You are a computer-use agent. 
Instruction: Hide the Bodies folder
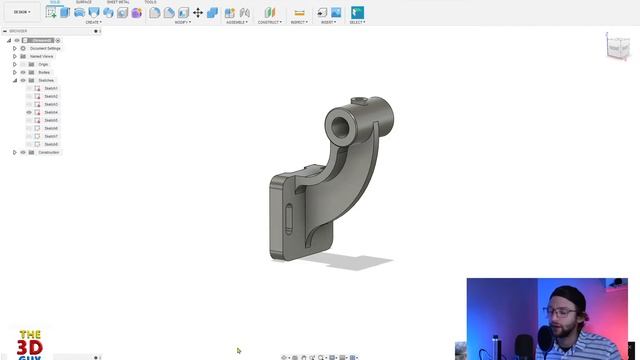[x=23, y=72]
